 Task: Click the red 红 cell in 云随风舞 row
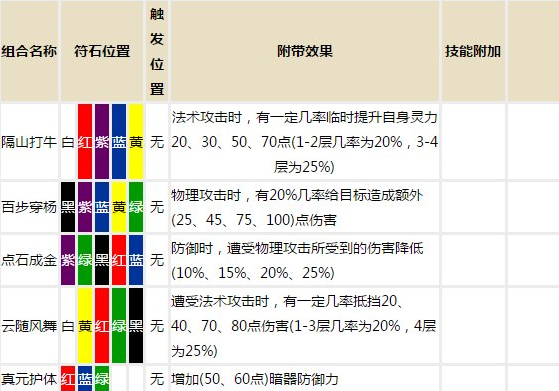point(102,326)
